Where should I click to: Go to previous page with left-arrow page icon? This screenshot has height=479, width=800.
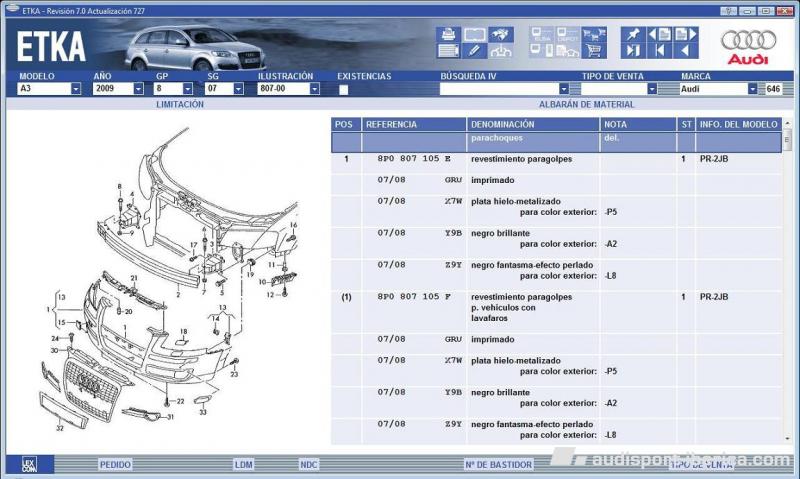pos(659,34)
